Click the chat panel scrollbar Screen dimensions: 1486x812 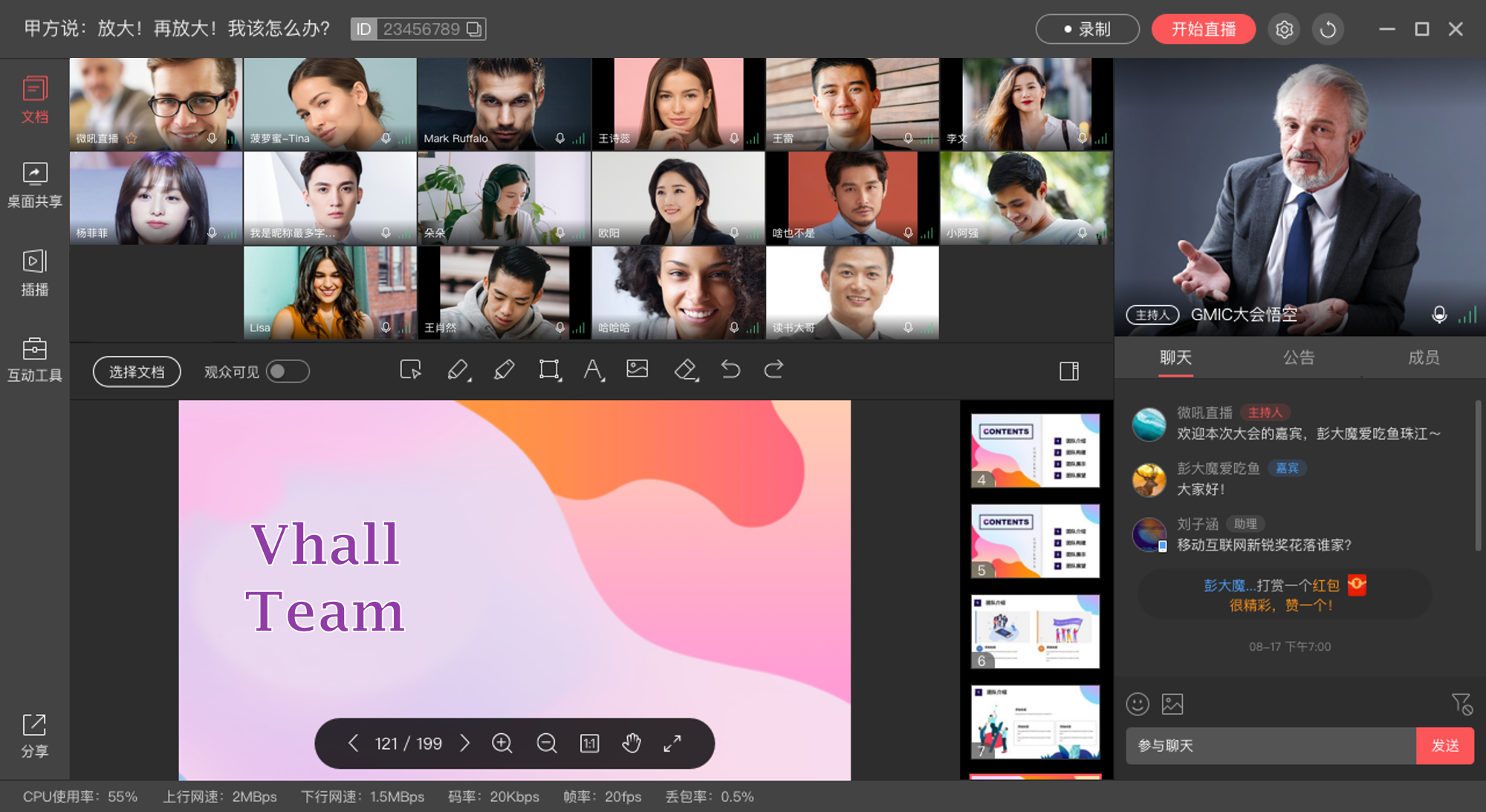coord(1478,475)
